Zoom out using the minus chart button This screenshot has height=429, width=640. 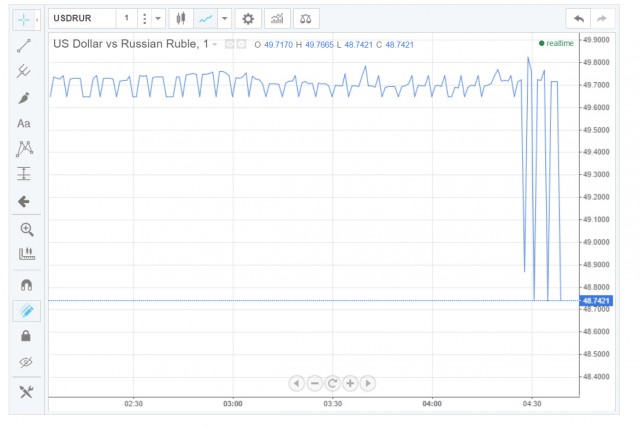314,383
